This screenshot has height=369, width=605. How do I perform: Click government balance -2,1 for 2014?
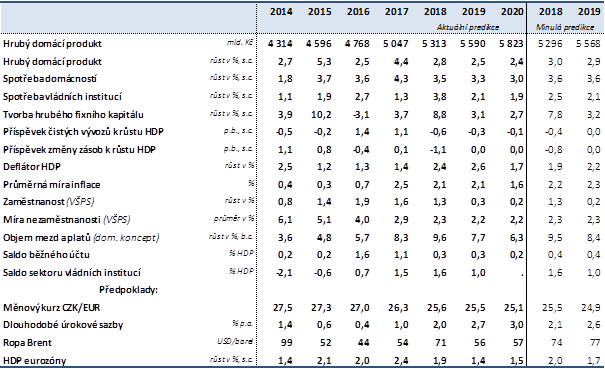coord(284,273)
